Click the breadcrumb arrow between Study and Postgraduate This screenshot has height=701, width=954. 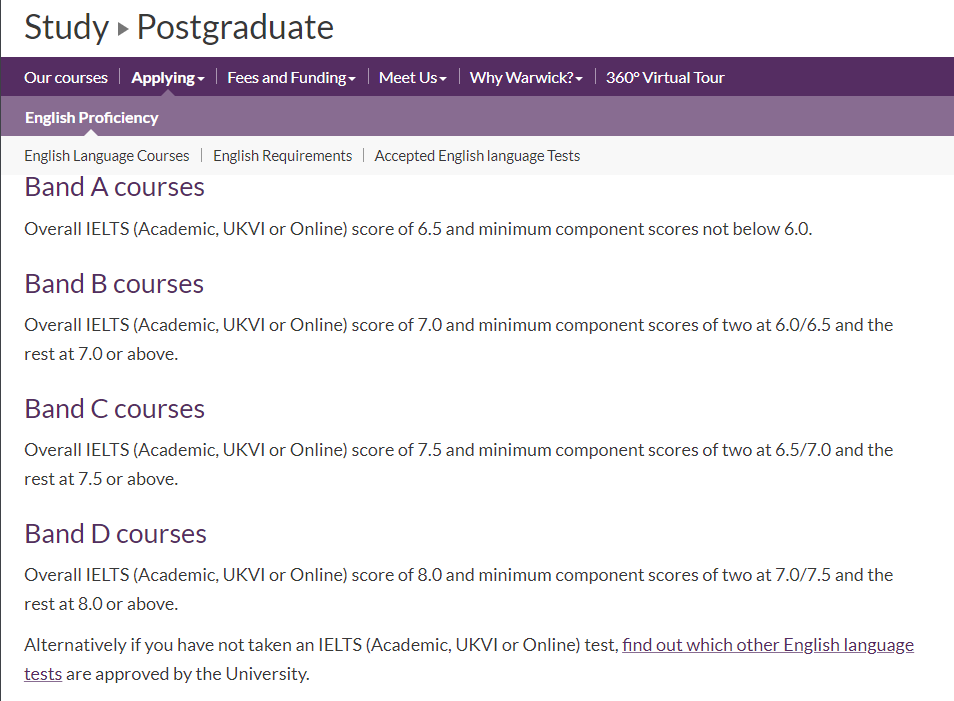(x=123, y=29)
